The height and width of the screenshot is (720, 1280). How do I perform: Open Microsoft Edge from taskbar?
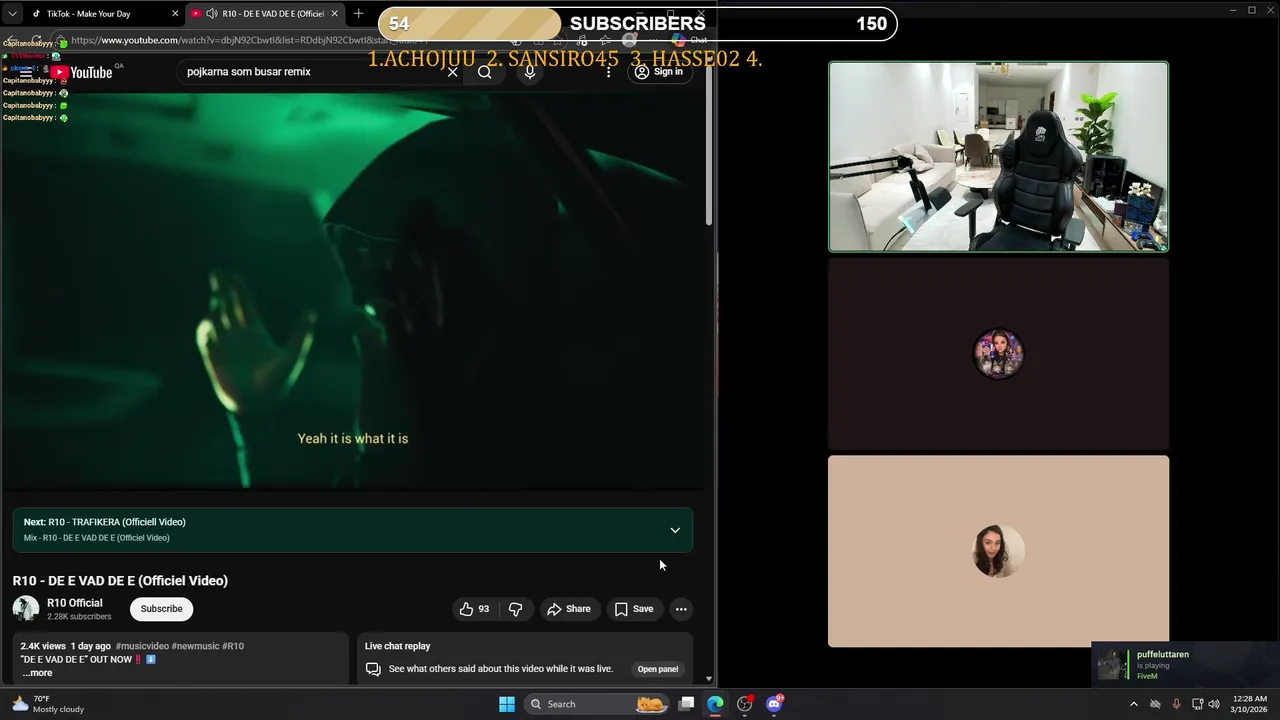(715, 704)
